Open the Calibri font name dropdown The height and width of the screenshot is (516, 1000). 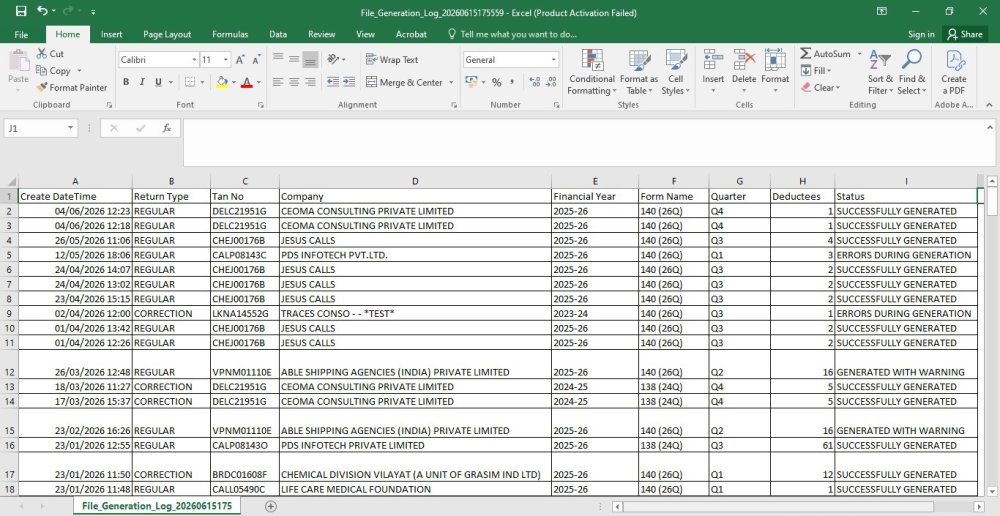tap(194, 60)
